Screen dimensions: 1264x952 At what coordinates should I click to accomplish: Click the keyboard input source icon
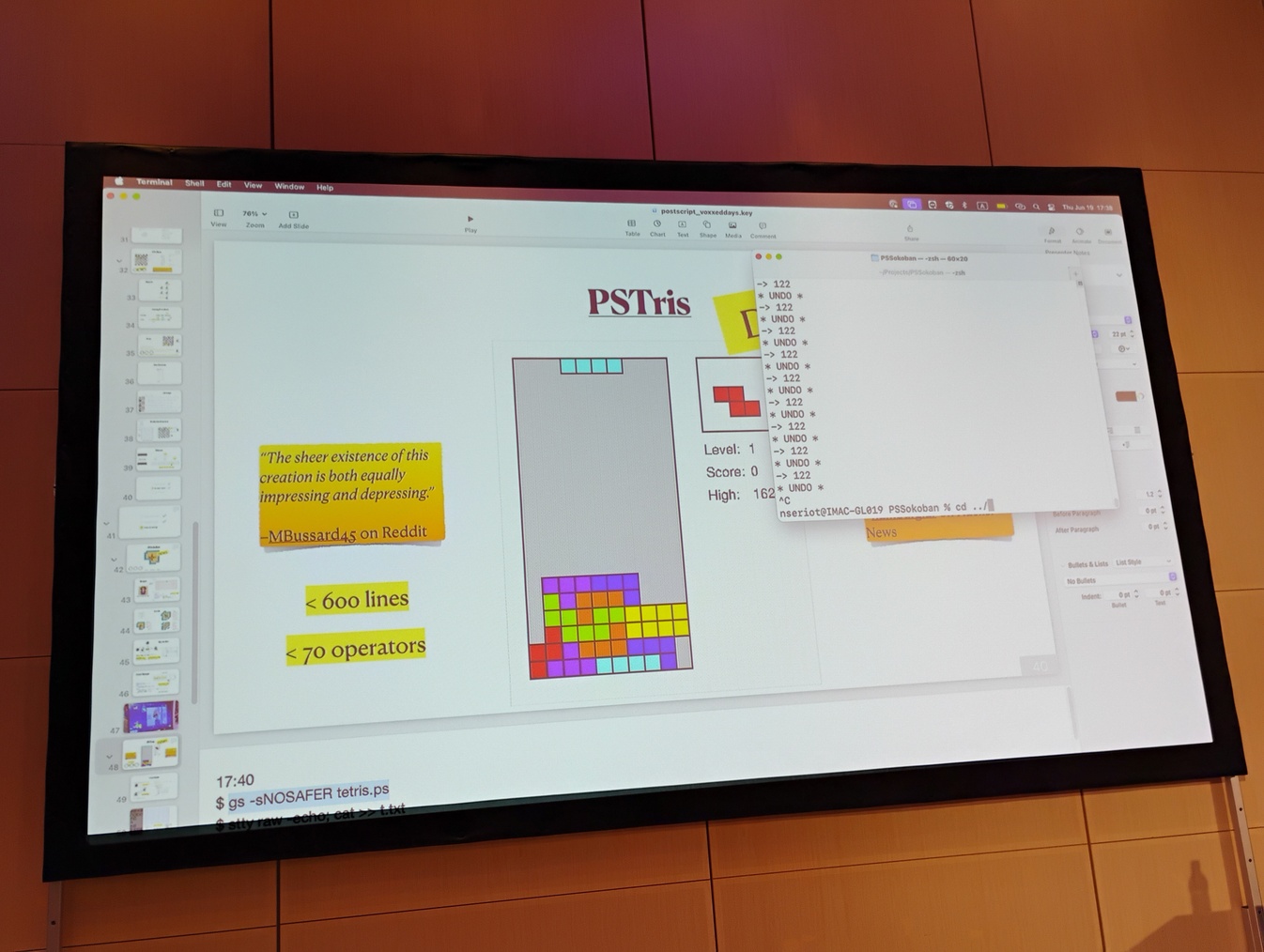pyautogui.click(x=982, y=206)
